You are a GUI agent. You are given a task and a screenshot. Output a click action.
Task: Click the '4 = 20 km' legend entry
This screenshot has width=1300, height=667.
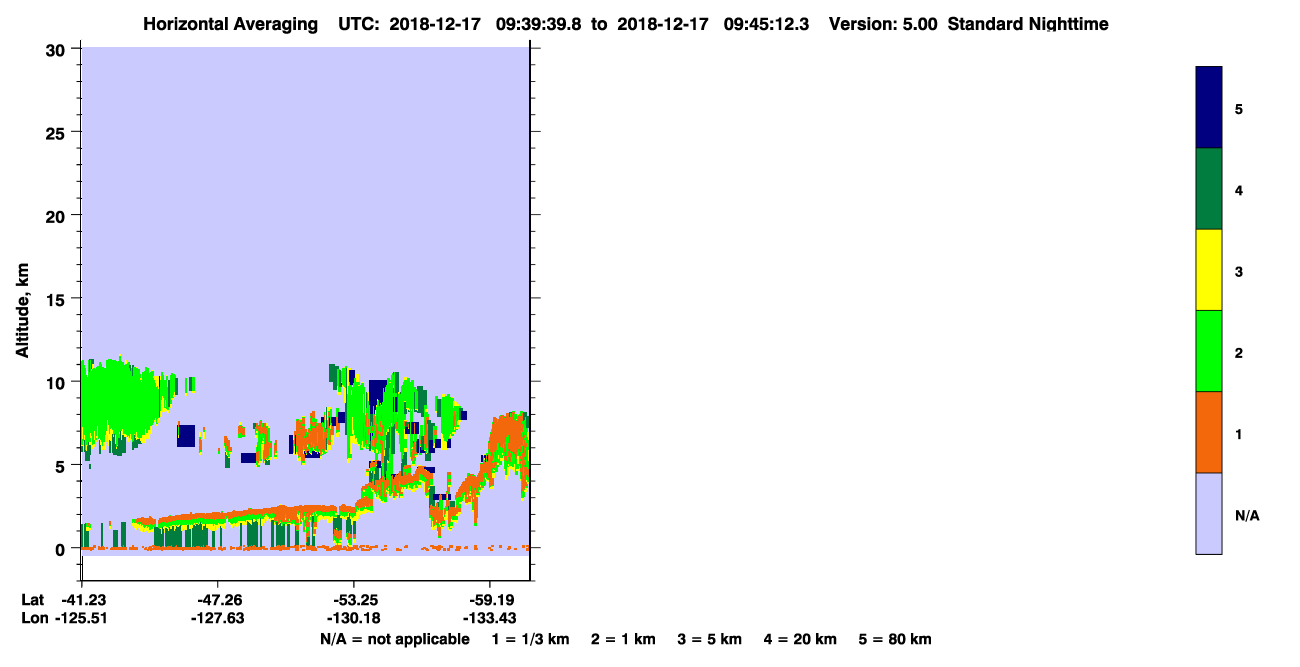pos(800,639)
